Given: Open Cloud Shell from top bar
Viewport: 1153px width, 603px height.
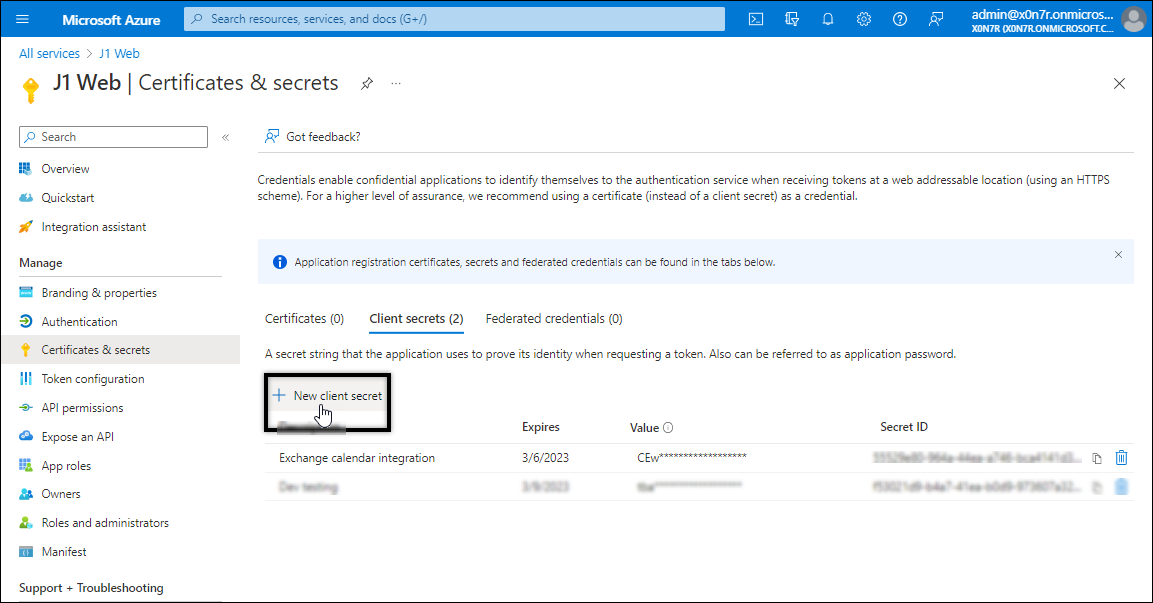Looking at the screenshot, I should 757,19.
